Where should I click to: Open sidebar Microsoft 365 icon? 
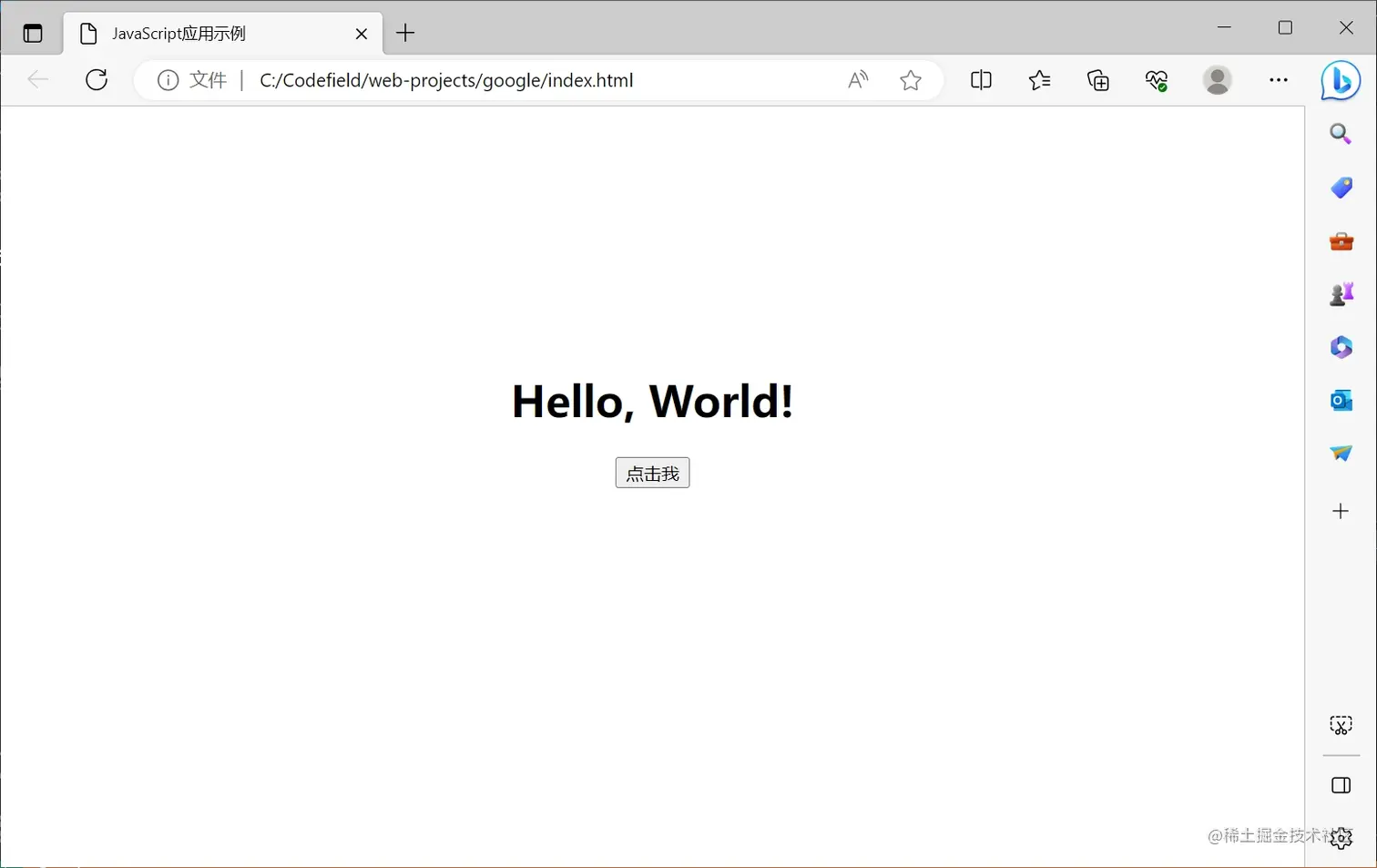(1341, 347)
